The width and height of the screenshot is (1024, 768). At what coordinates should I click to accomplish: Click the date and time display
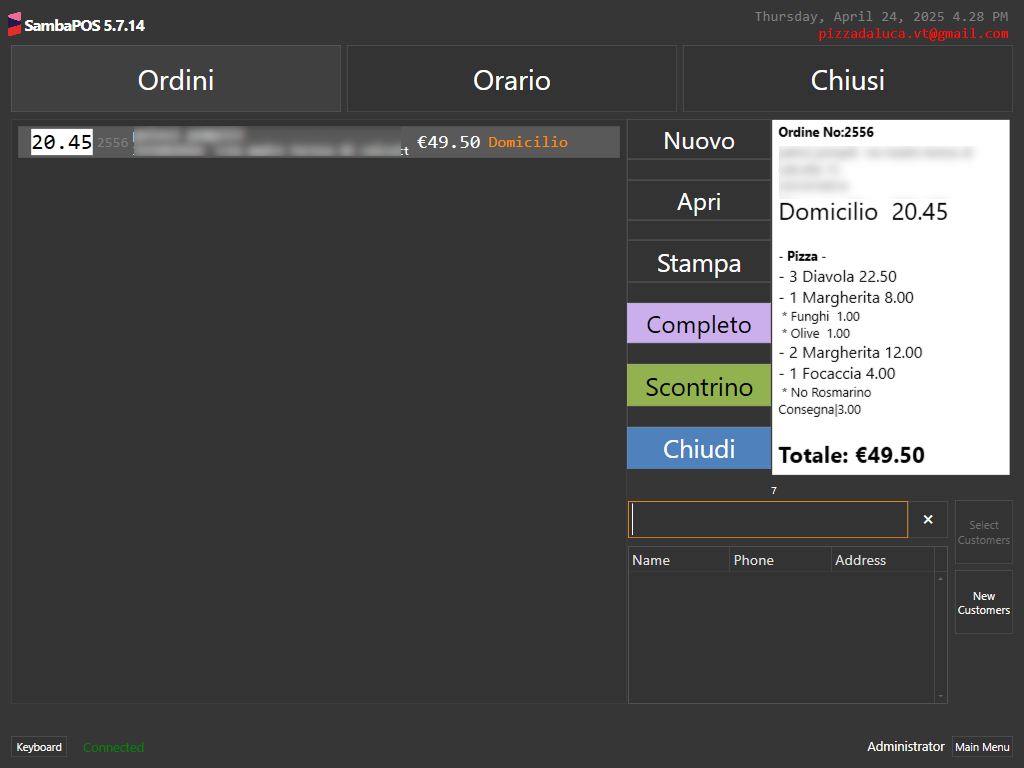(882, 16)
